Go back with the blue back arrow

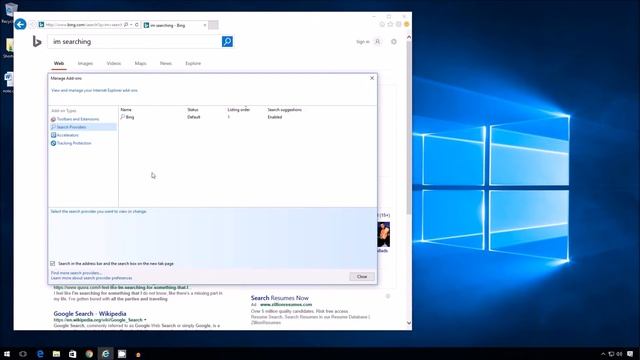20,24
